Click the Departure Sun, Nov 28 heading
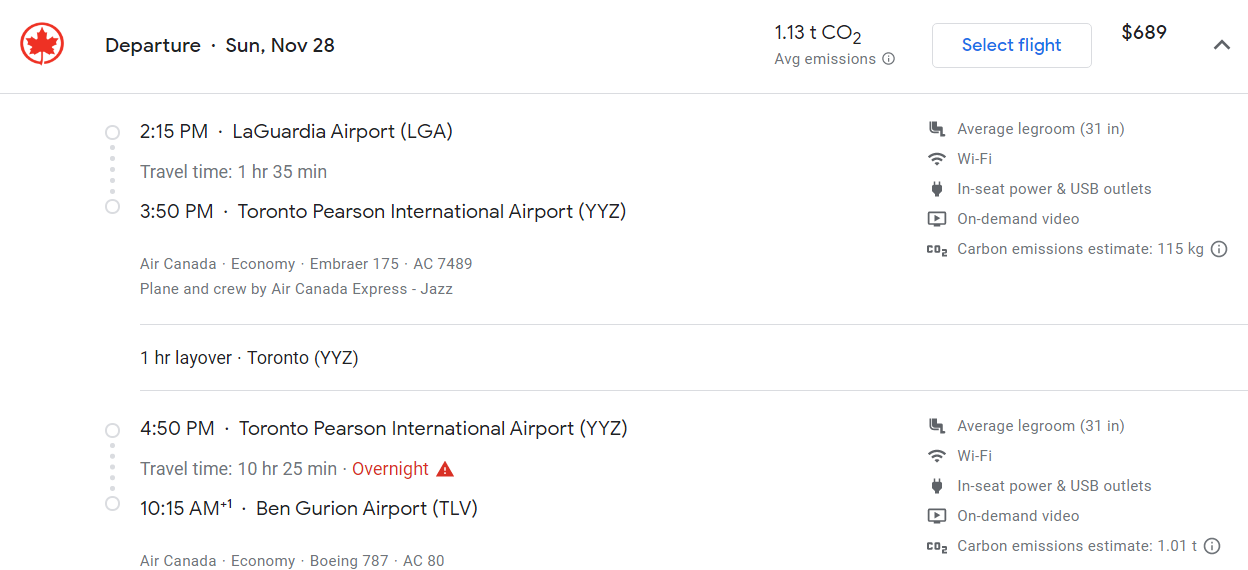 point(220,45)
